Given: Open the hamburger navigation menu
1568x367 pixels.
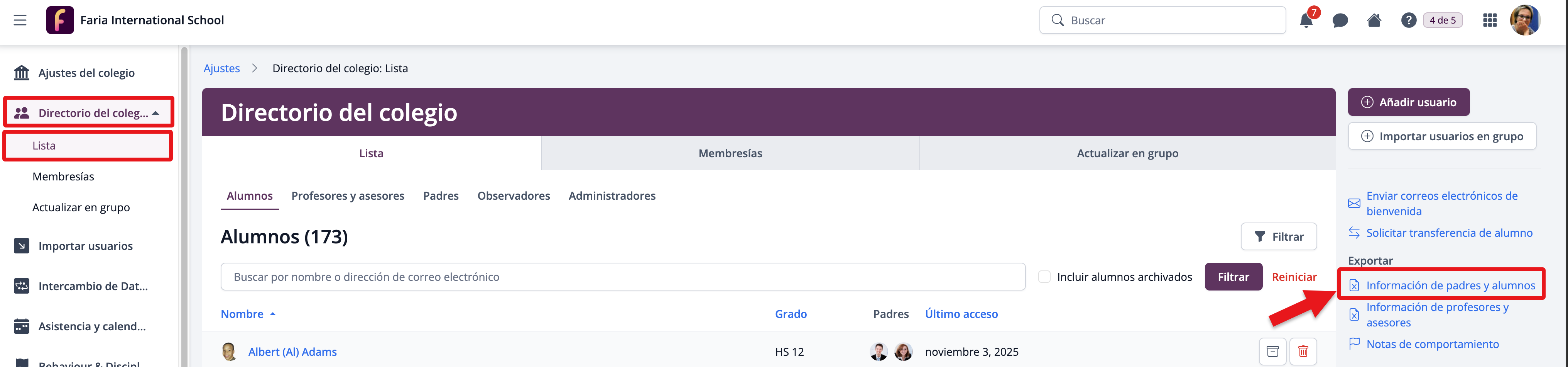Looking at the screenshot, I should coord(20,20).
